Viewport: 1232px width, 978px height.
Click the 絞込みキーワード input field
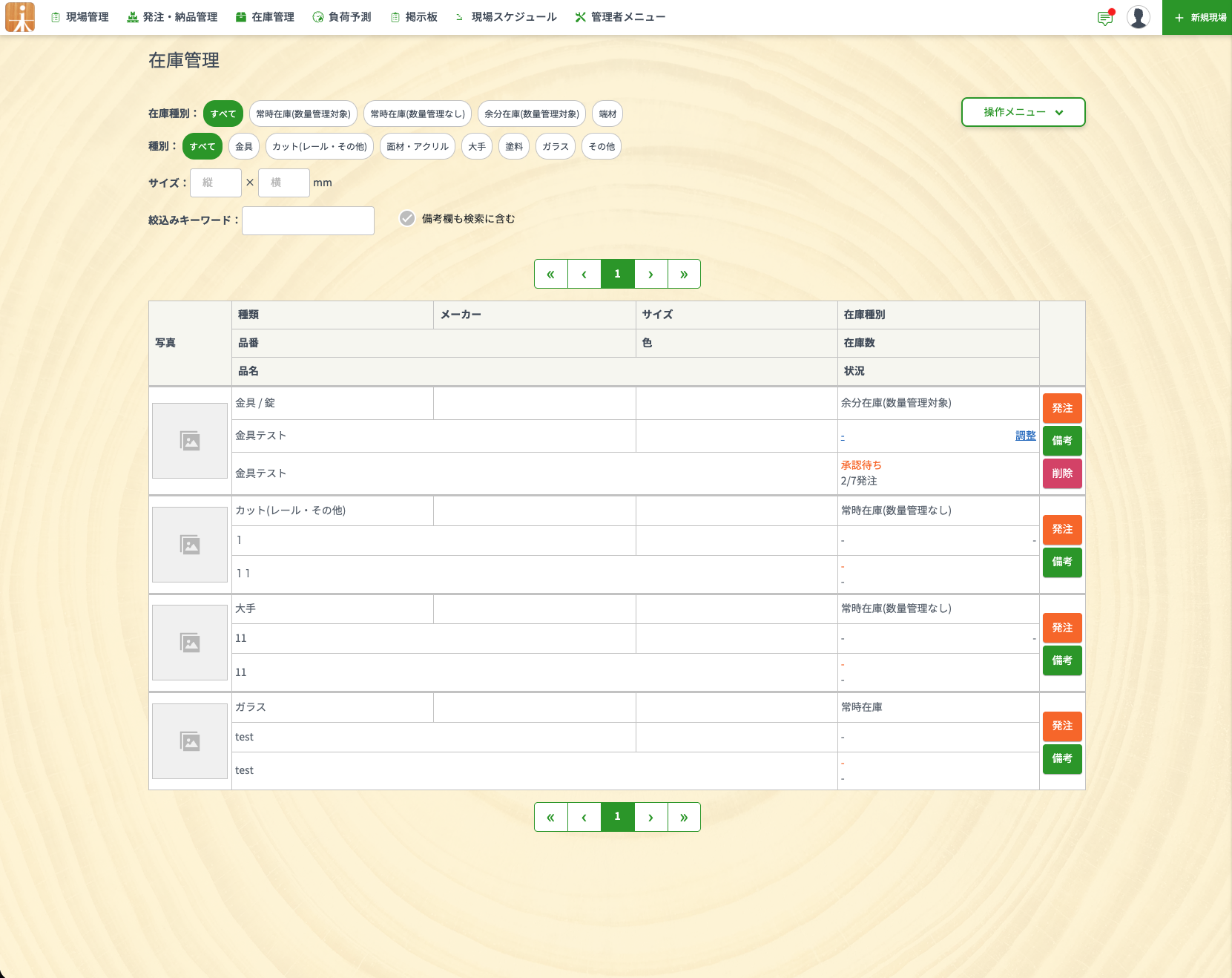308,220
